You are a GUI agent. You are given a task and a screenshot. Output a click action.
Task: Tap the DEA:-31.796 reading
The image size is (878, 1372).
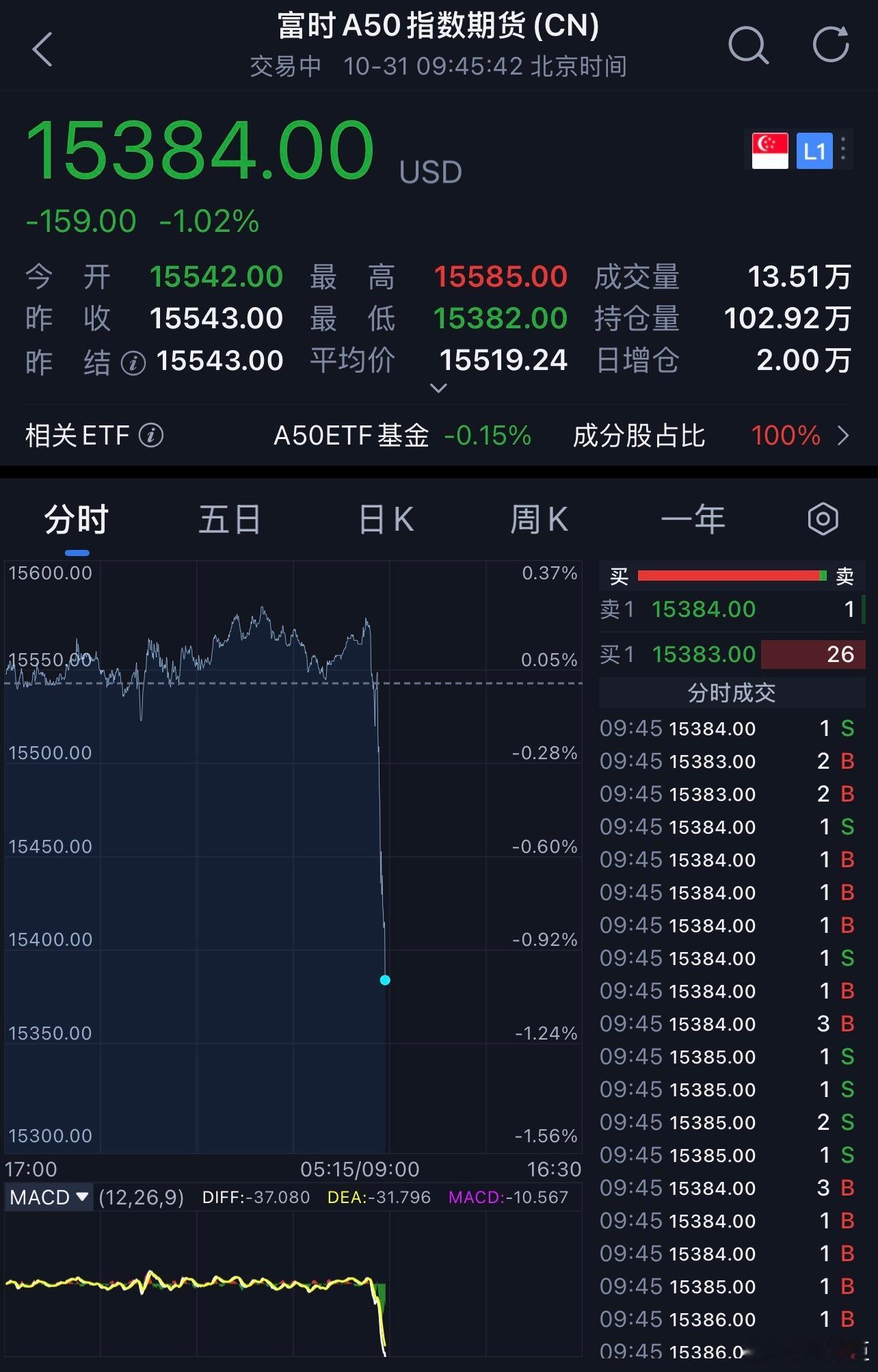(x=379, y=1198)
